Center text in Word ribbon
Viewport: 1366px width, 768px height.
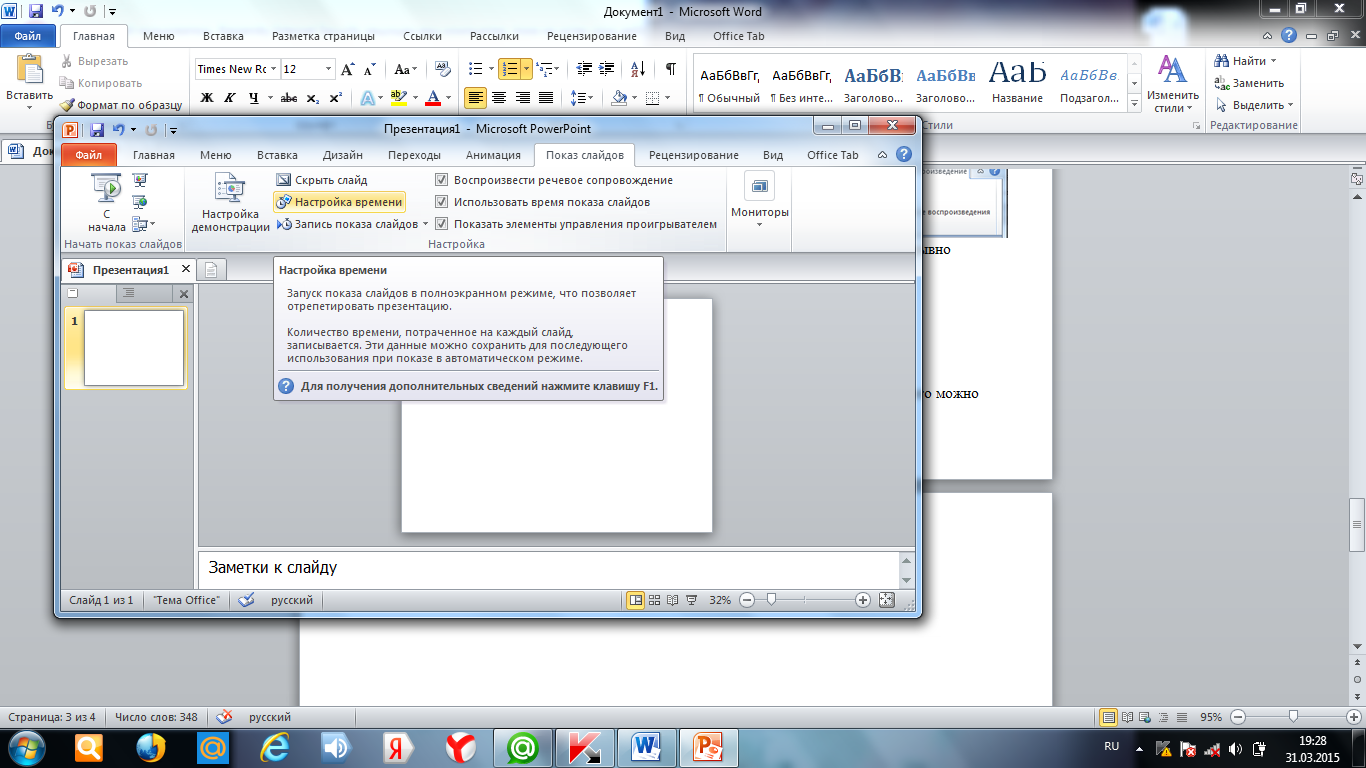tap(499, 98)
